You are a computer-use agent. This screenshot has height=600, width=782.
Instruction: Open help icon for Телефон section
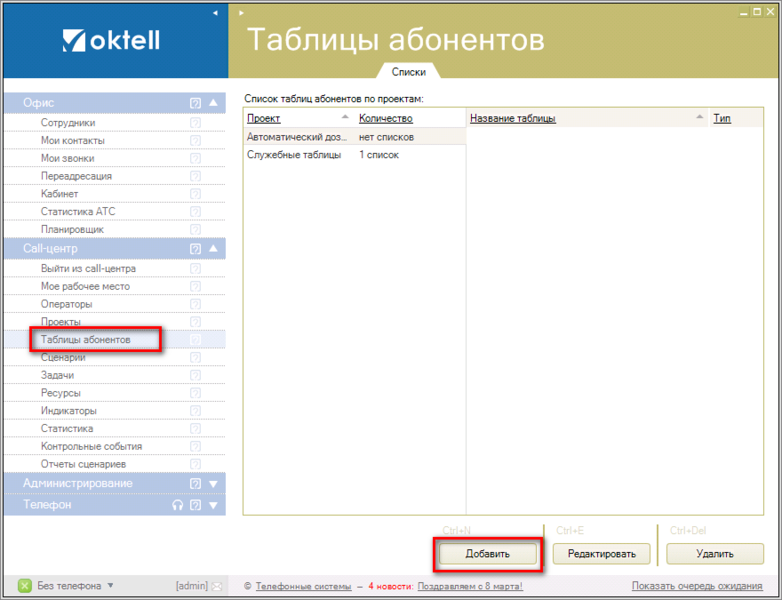point(196,505)
